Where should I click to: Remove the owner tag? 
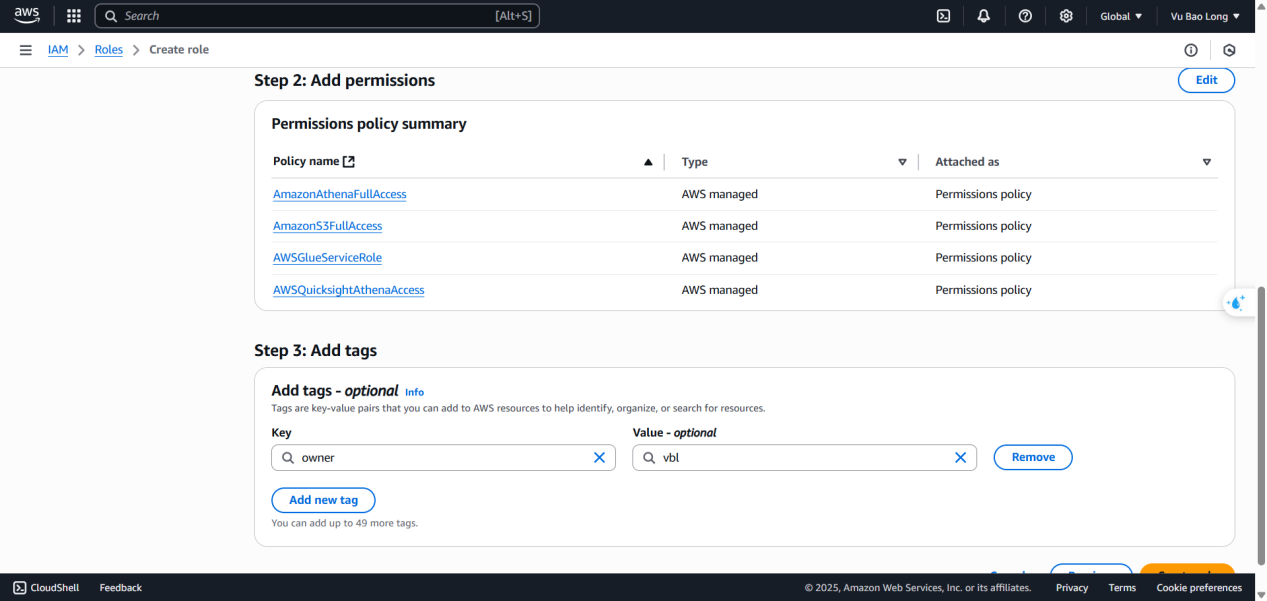(x=1033, y=457)
